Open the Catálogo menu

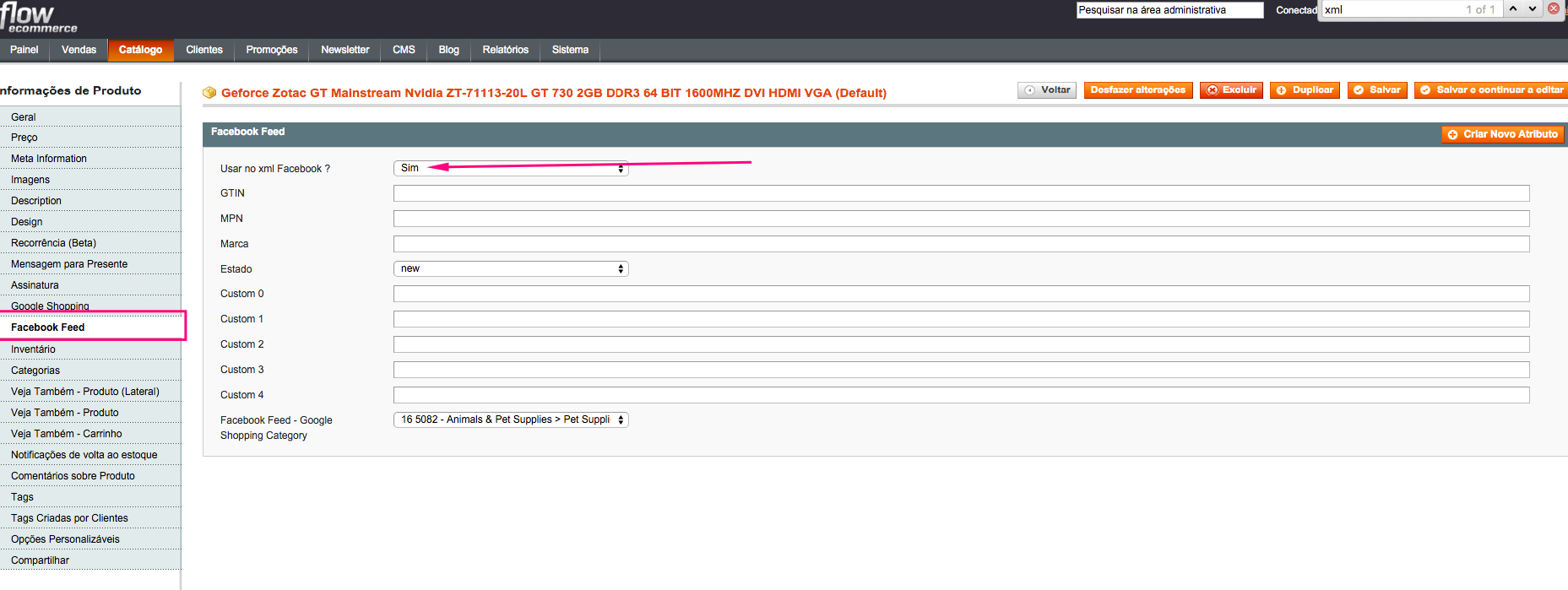141,50
